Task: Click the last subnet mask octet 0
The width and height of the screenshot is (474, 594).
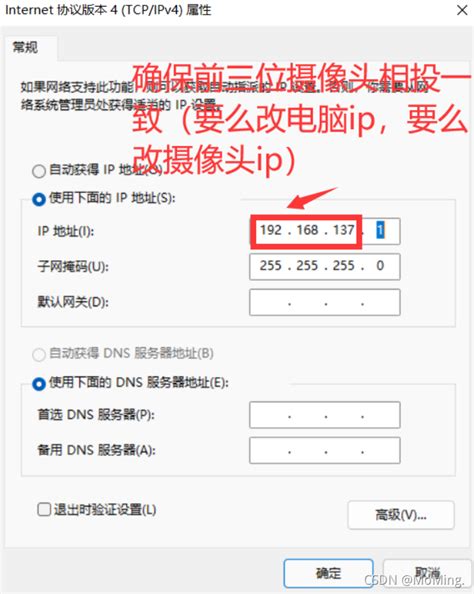Action: (x=380, y=266)
